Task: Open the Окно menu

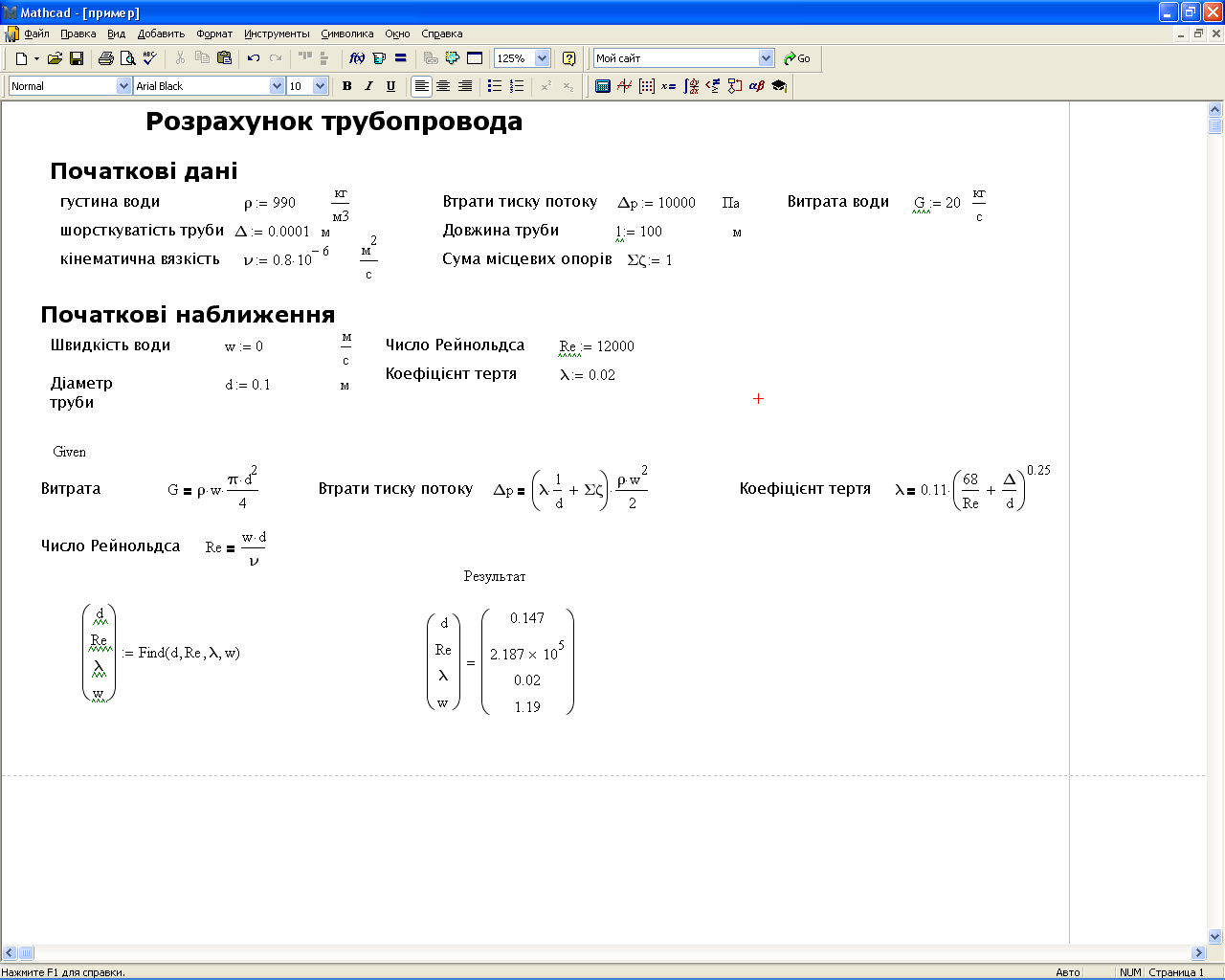Action: coord(397,33)
